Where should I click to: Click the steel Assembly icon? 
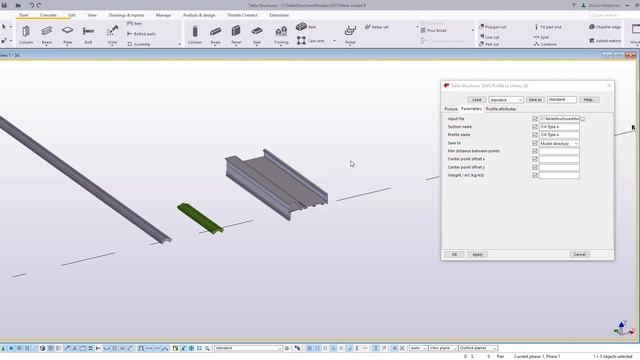tap(130, 44)
